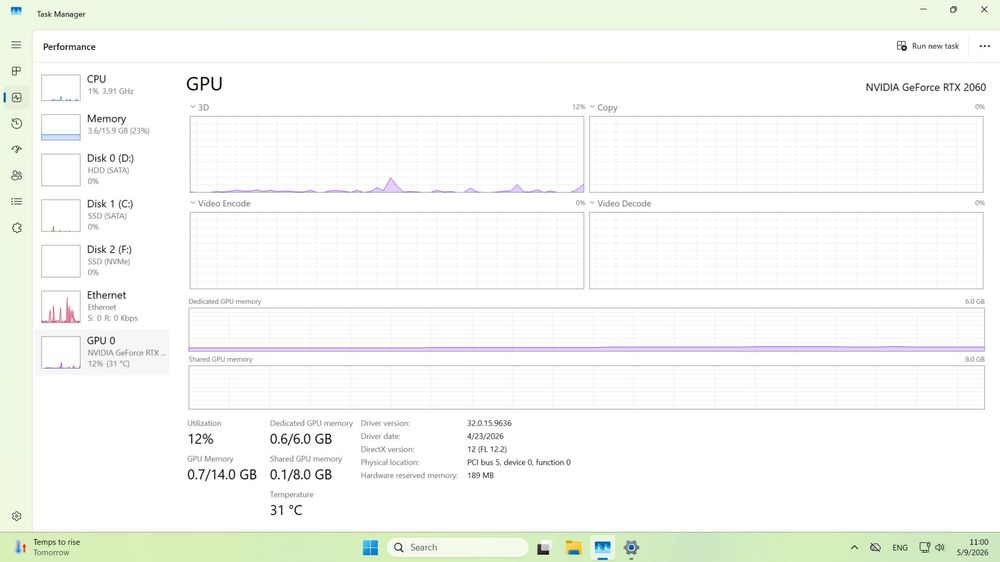The image size is (1000, 562).
Task: Open Task Manager settings gear
Action: [x=17, y=516]
